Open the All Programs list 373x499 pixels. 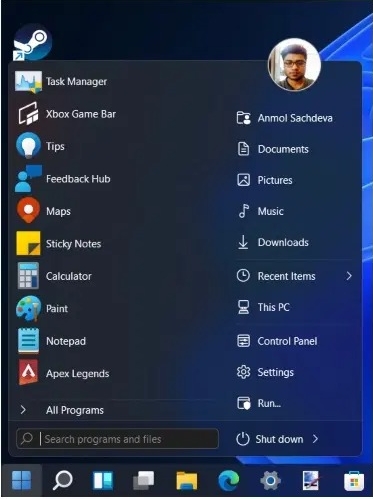pyautogui.click(x=75, y=410)
